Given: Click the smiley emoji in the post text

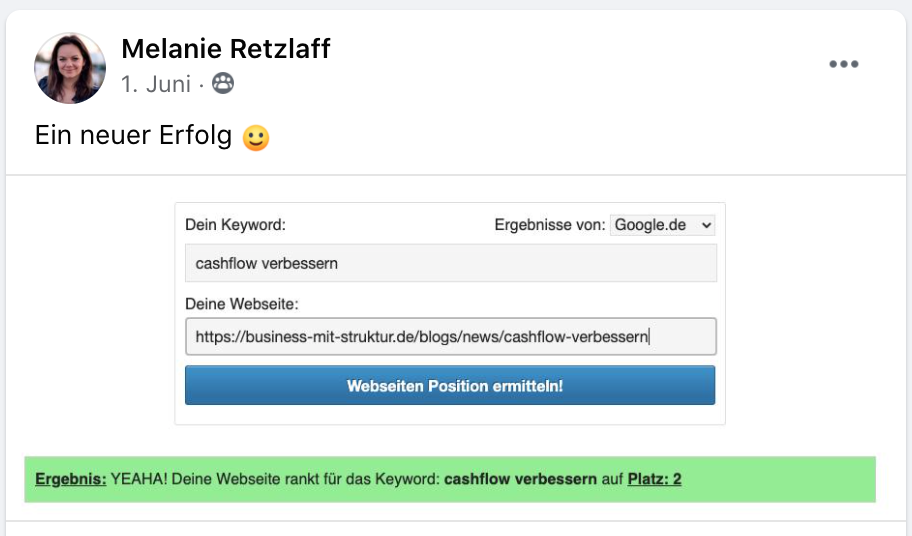Looking at the screenshot, I should pos(257,137).
